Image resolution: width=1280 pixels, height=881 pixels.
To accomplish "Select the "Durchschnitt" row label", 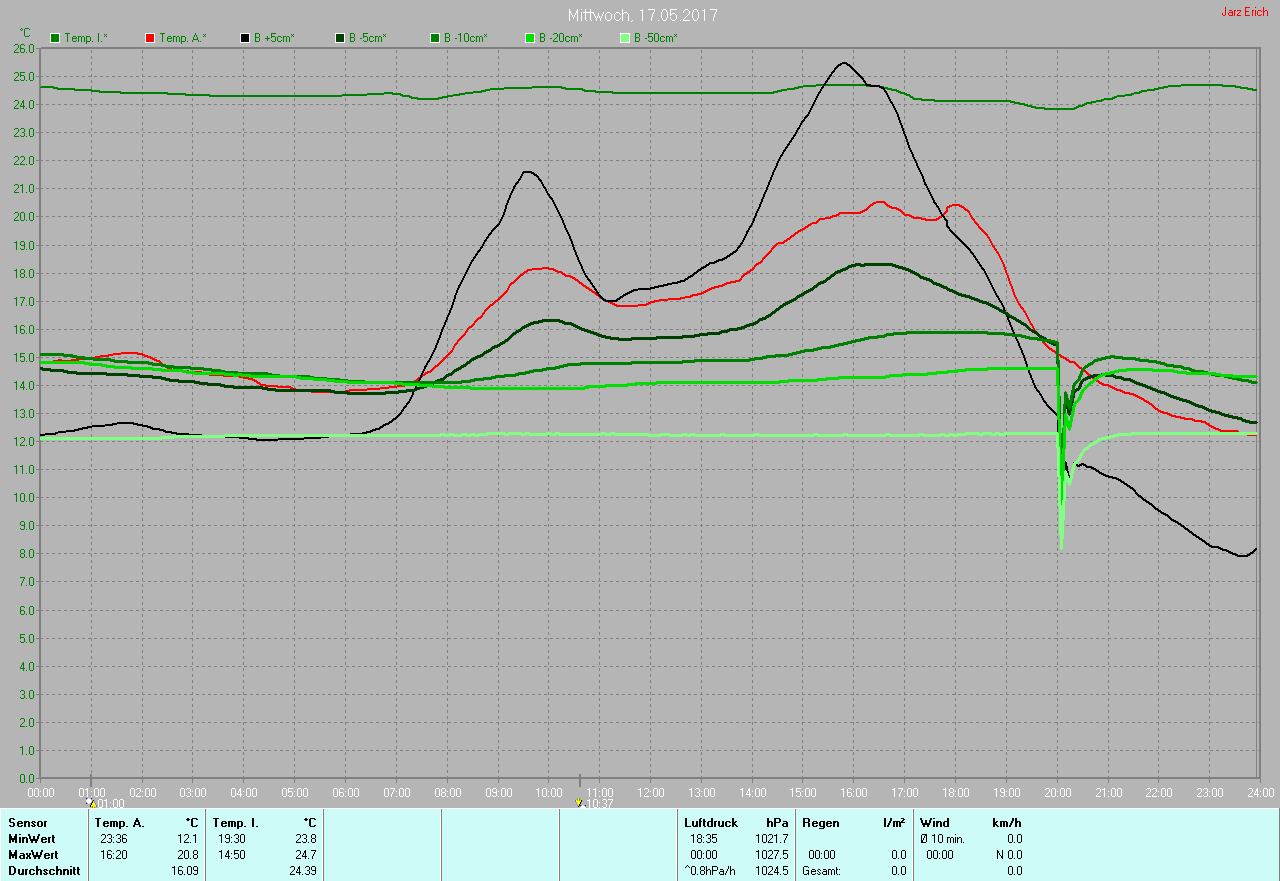I will coord(44,871).
